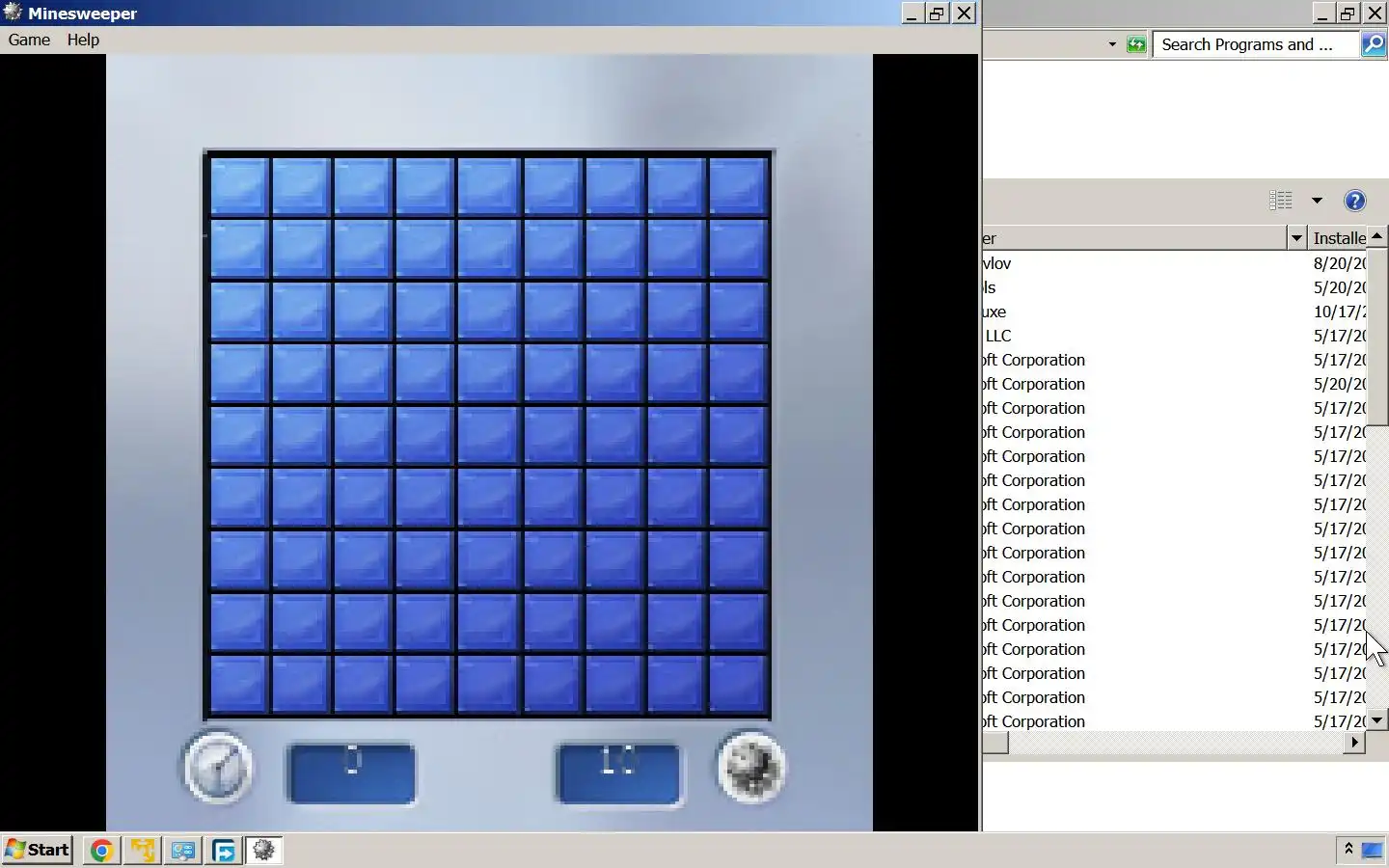The height and width of the screenshot is (868, 1389).
Task: Select the Minesweeper taskbar button
Action: coord(263,850)
